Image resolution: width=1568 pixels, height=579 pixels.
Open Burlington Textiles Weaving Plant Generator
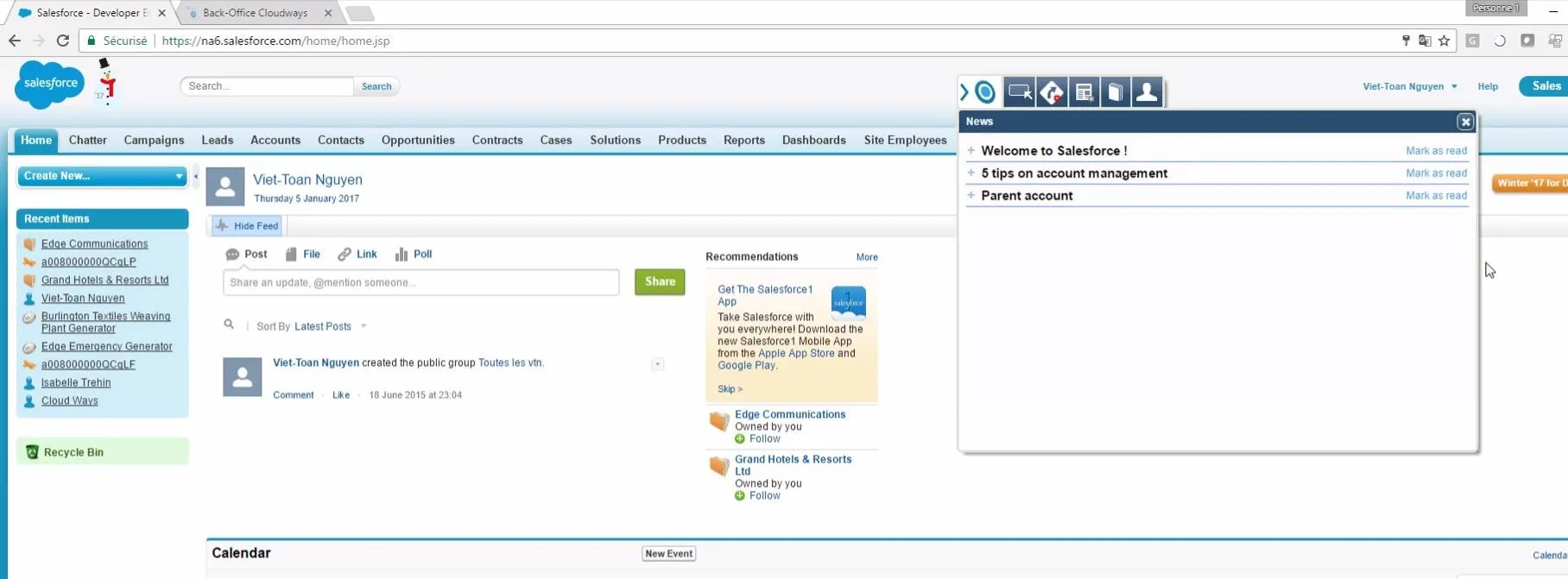(x=105, y=323)
